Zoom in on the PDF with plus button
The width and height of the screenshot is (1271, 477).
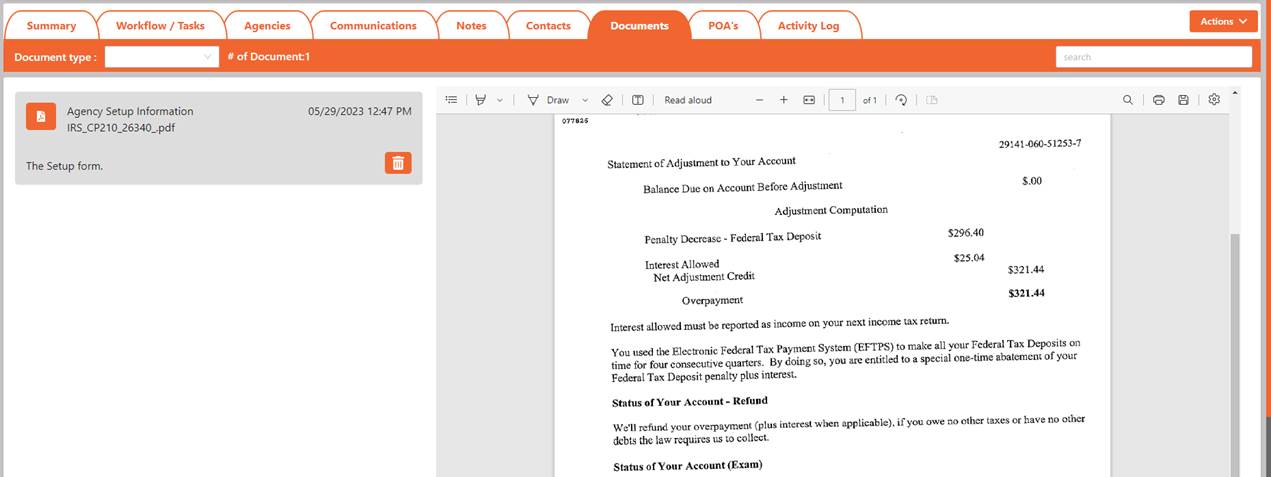784,100
